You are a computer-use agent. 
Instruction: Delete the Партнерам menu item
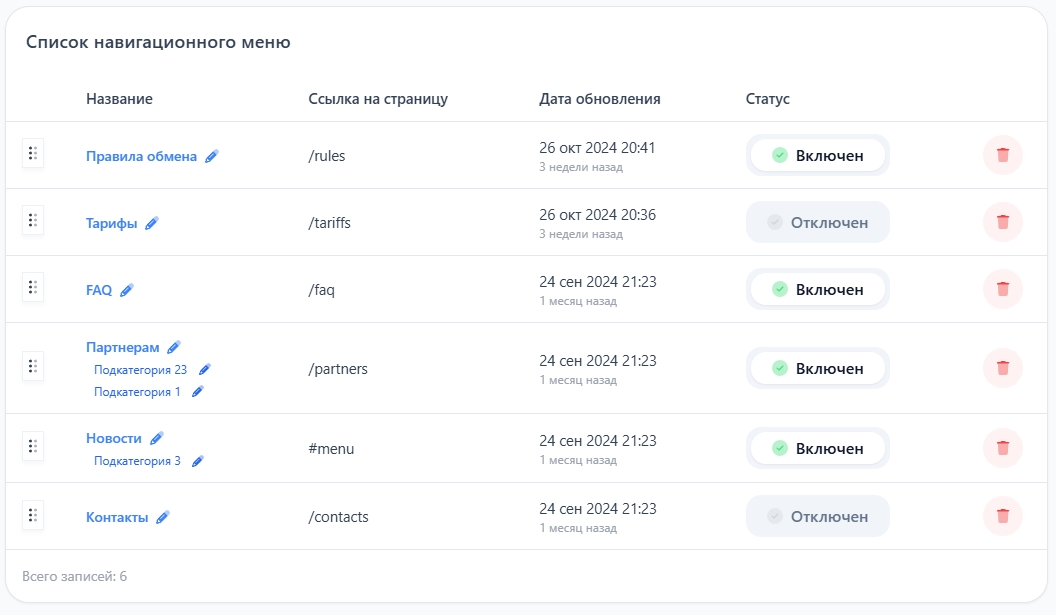click(1003, 368)
